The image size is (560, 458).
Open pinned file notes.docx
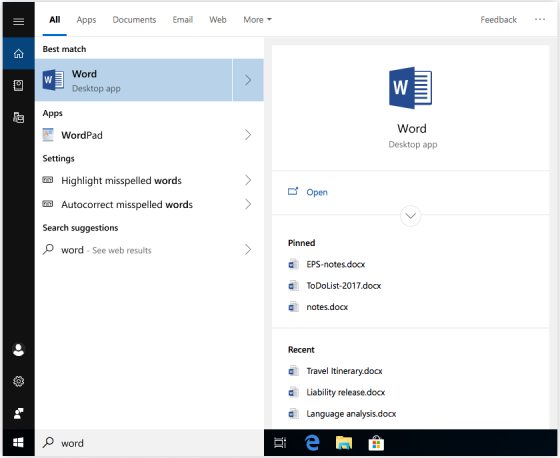pyautogui.click(x=327, y=307)
